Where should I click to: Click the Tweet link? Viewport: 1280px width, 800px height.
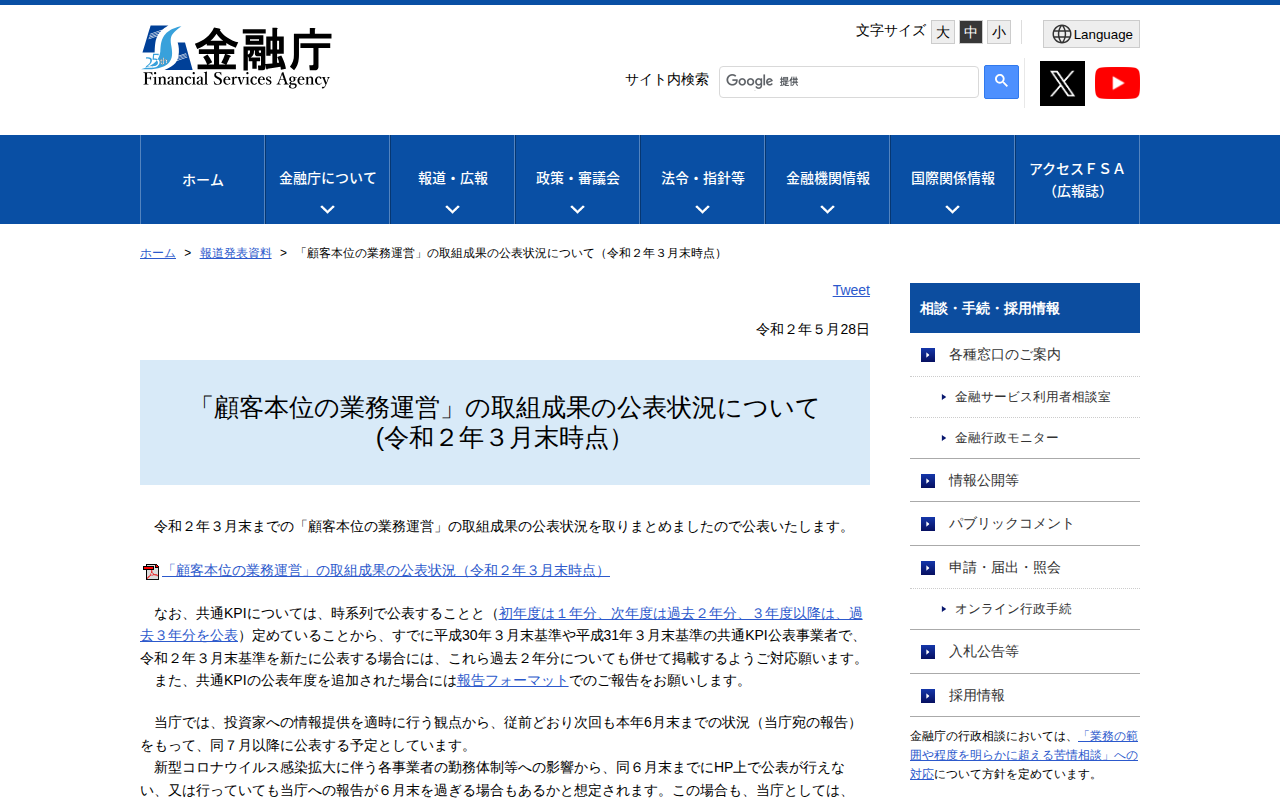[x=851, y=290]
